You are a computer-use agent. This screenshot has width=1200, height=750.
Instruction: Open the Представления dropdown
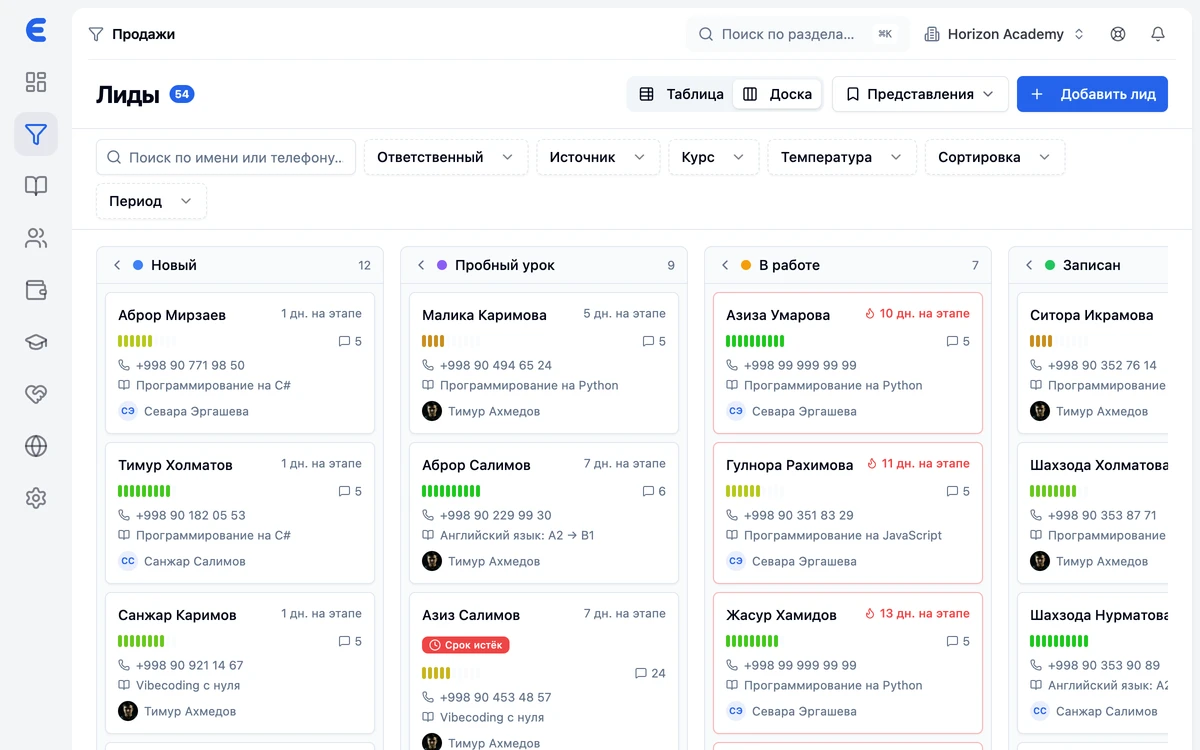(920, 94)
